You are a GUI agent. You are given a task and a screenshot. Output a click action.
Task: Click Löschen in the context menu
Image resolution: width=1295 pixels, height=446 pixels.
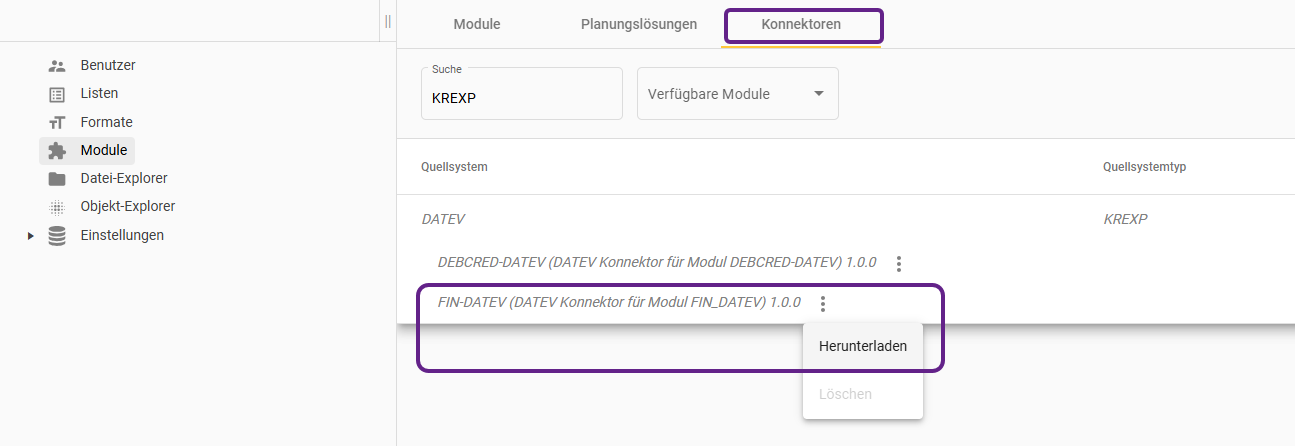click(845, 394)
